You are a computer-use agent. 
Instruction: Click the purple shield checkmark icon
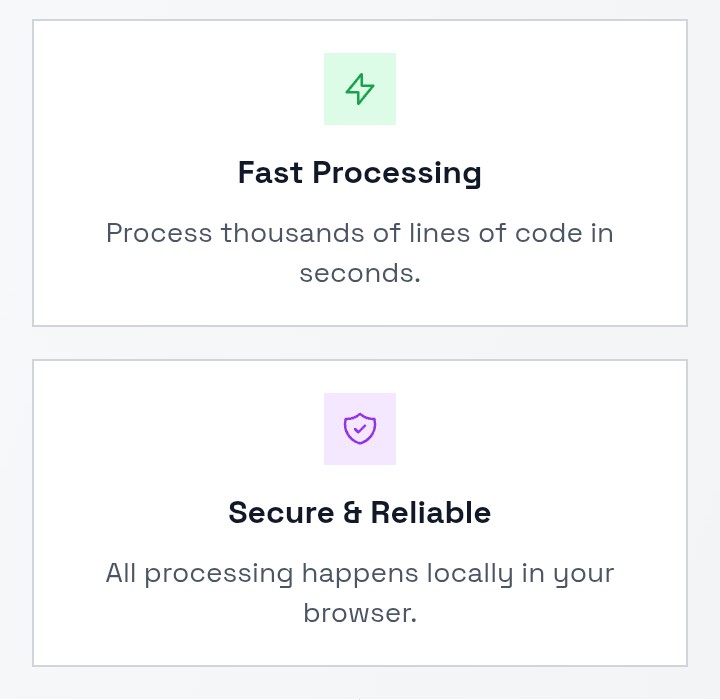click(x=360, y=429)
